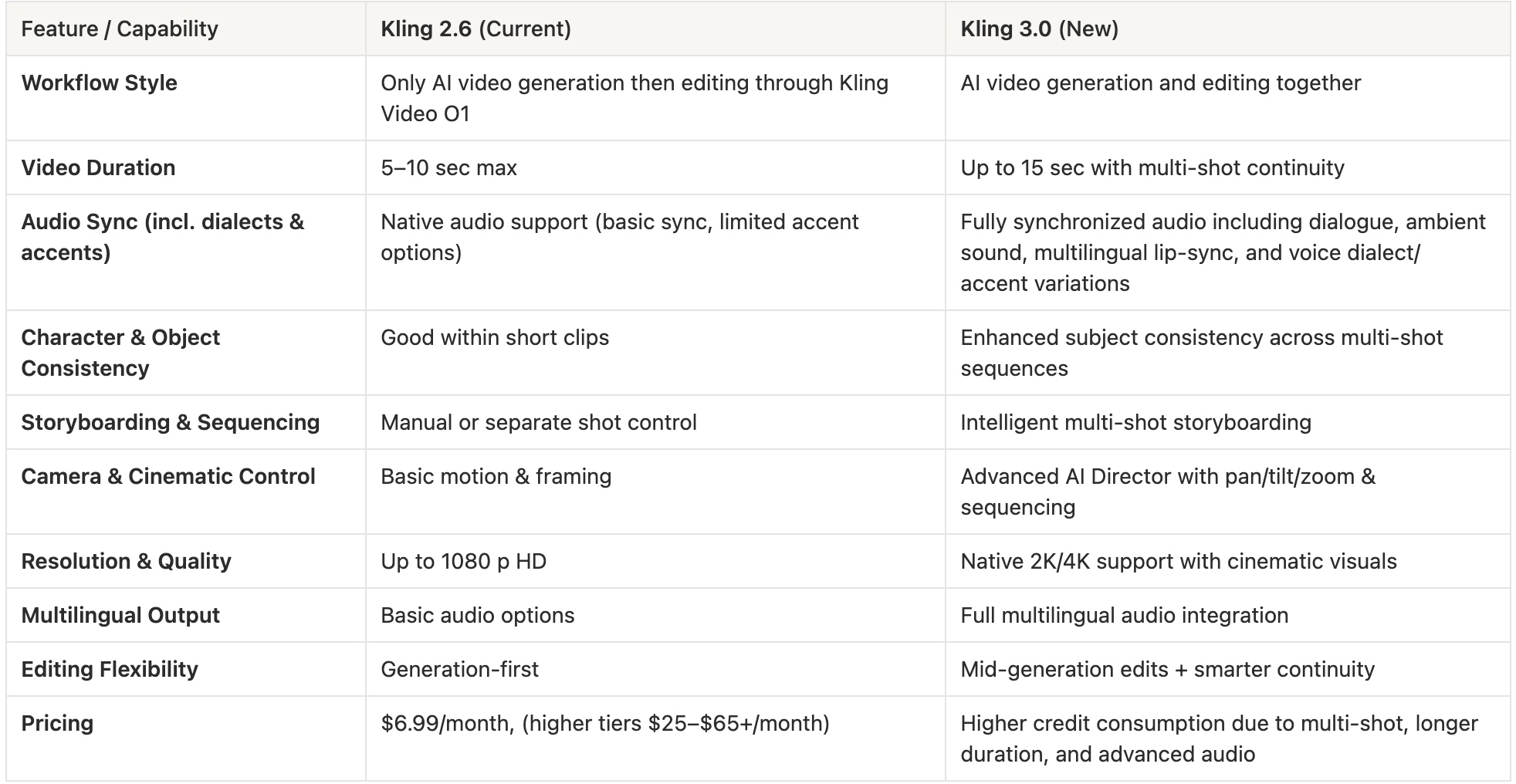Click the "Kling 3.0 (New)" column header
The height and width of the screenshot is (784, 1516).
[1039, 29]
